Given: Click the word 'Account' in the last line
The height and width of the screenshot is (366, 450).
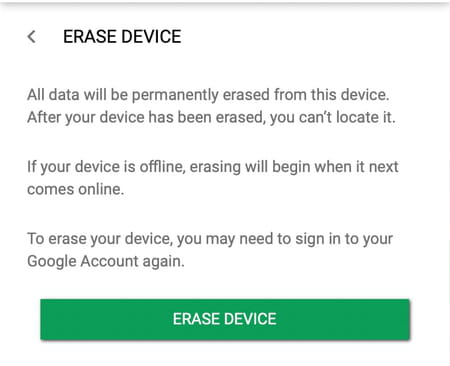Looking at the screenshot, I should 109,261.
